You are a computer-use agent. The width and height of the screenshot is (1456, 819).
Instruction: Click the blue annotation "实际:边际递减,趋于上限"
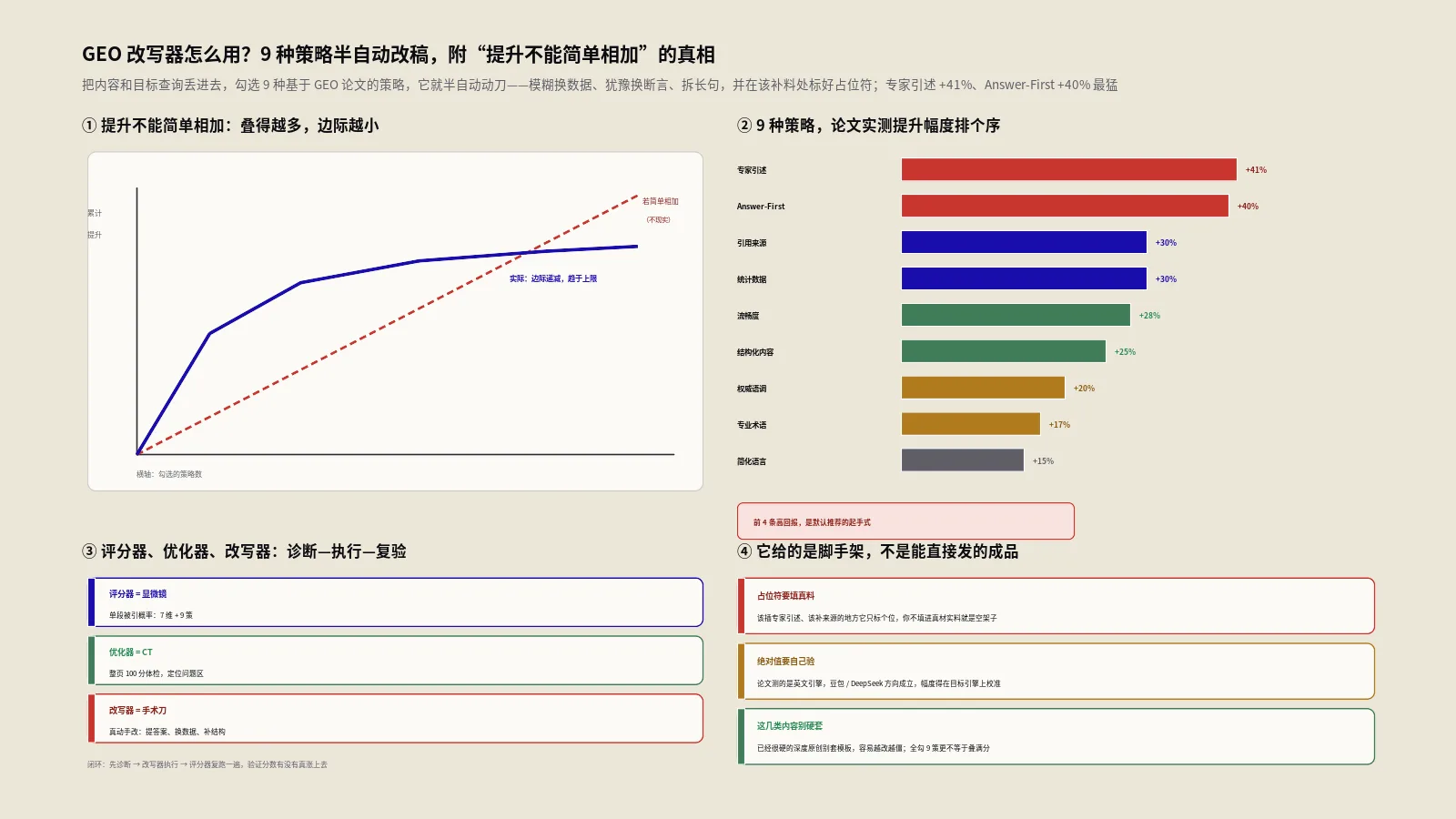[x=553, y=278]
